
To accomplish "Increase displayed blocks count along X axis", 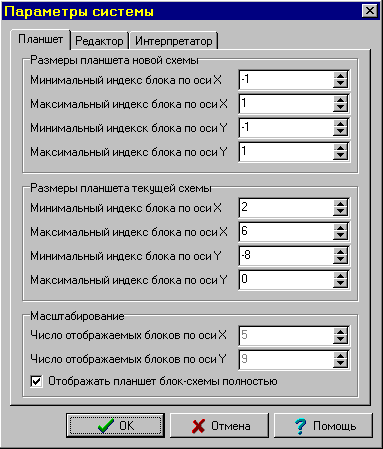I will (340, 332).
